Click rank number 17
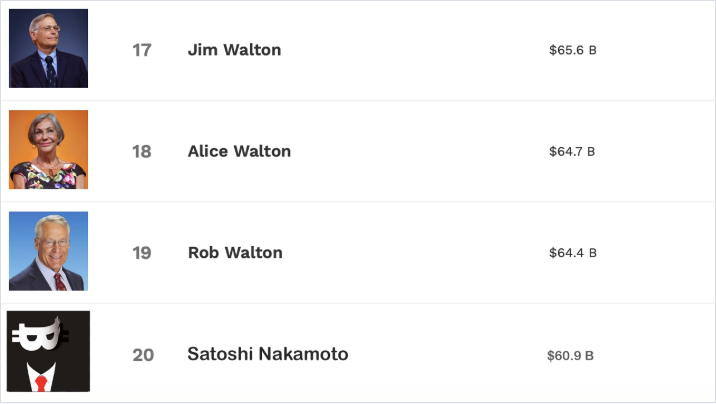 [142, 50]
